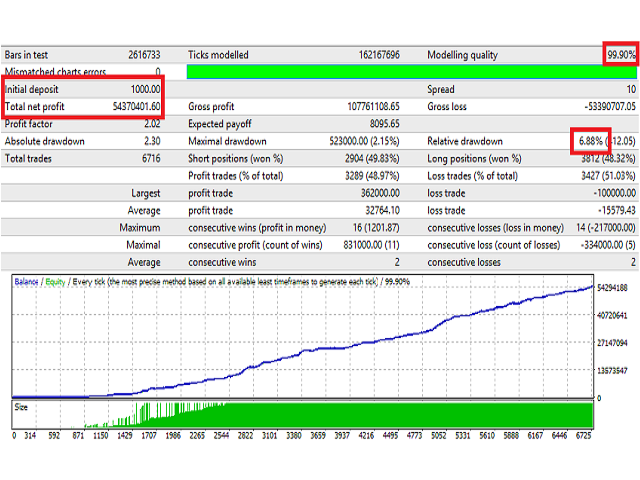Click the chart axis value 54294188
This screenshot has width=640, height=480.
(612, 288)
